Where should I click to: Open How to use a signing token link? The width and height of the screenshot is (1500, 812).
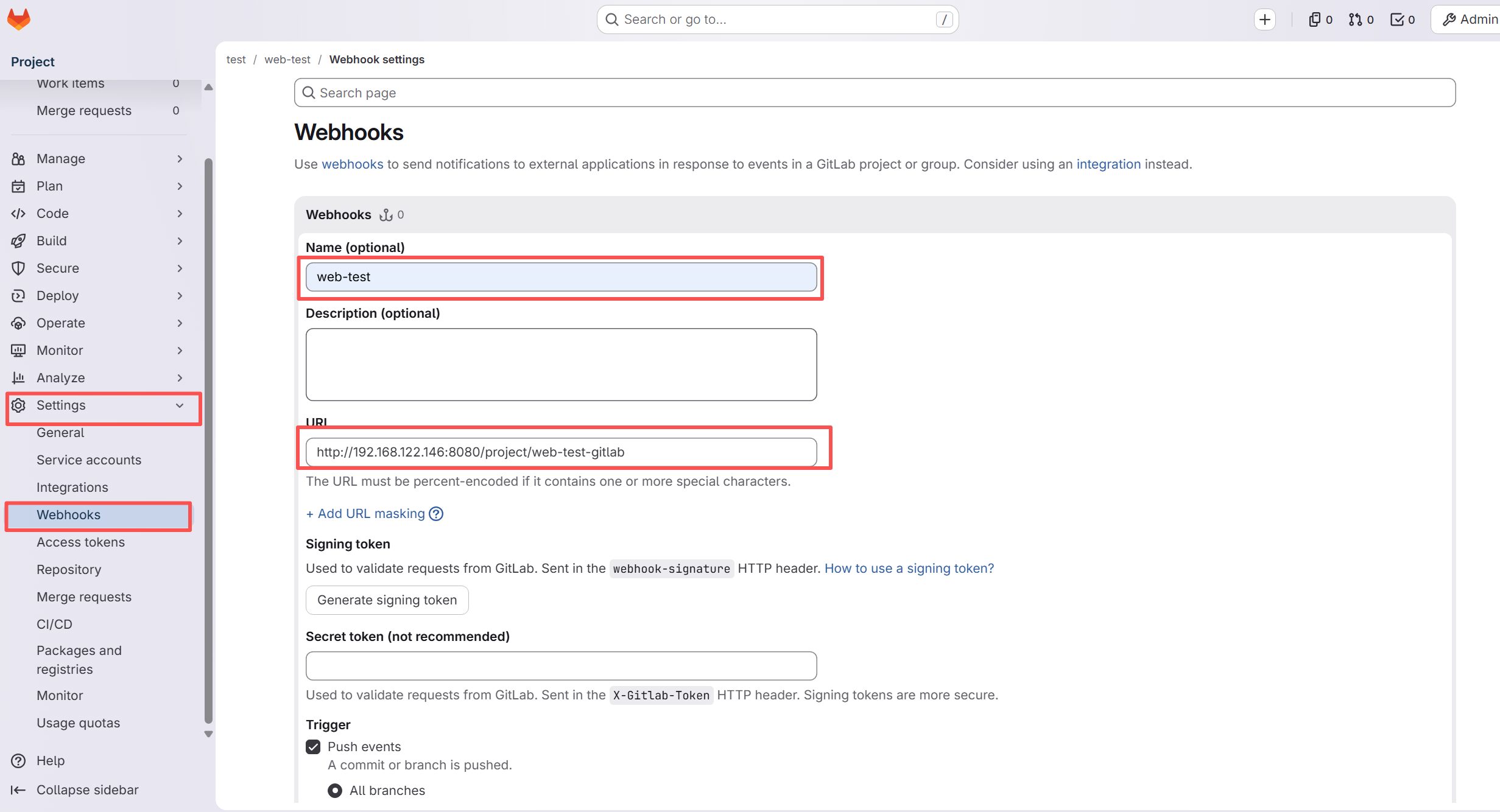pos(909,569)
